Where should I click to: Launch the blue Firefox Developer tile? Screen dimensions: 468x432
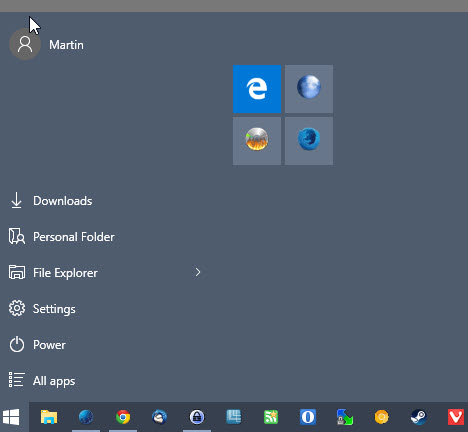coord(309,141)
